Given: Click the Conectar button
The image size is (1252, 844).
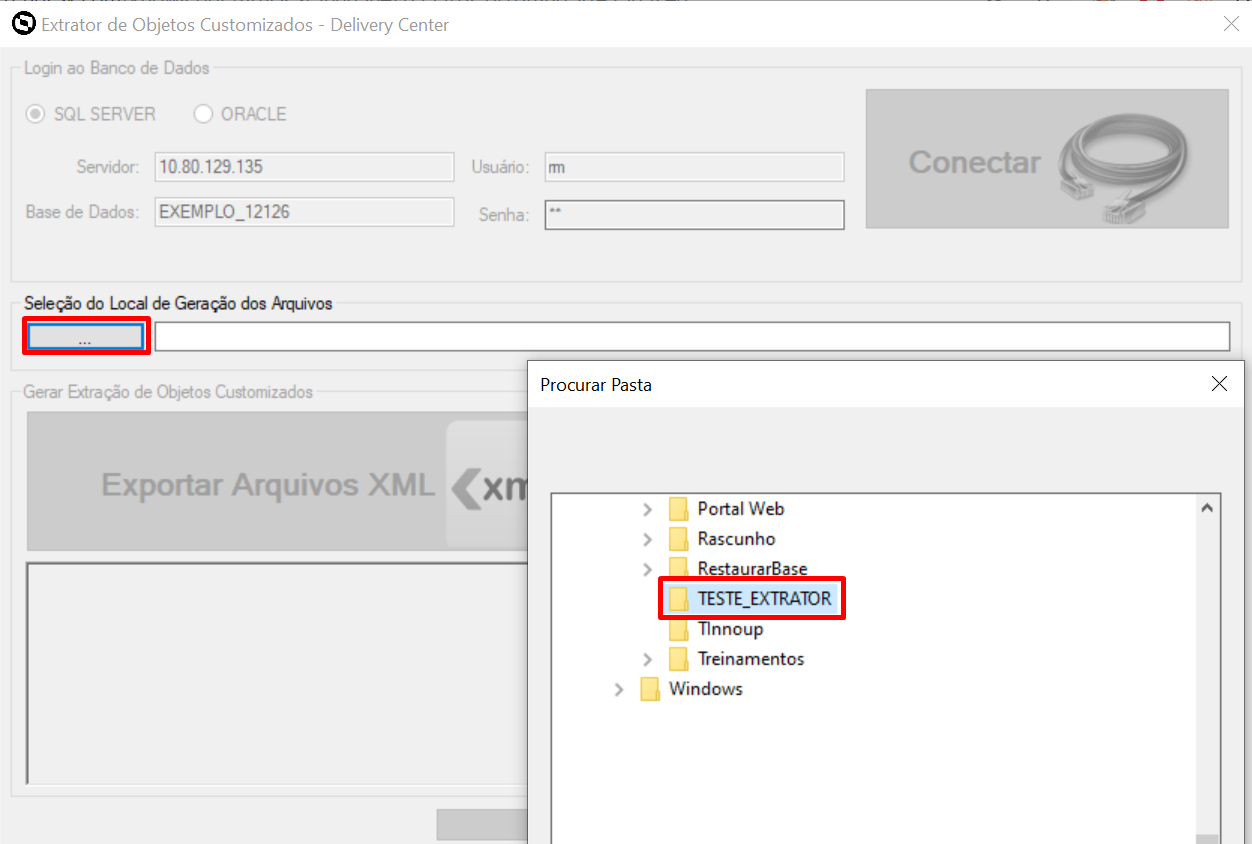Looking at the screenshot, I should point(1047,159).
